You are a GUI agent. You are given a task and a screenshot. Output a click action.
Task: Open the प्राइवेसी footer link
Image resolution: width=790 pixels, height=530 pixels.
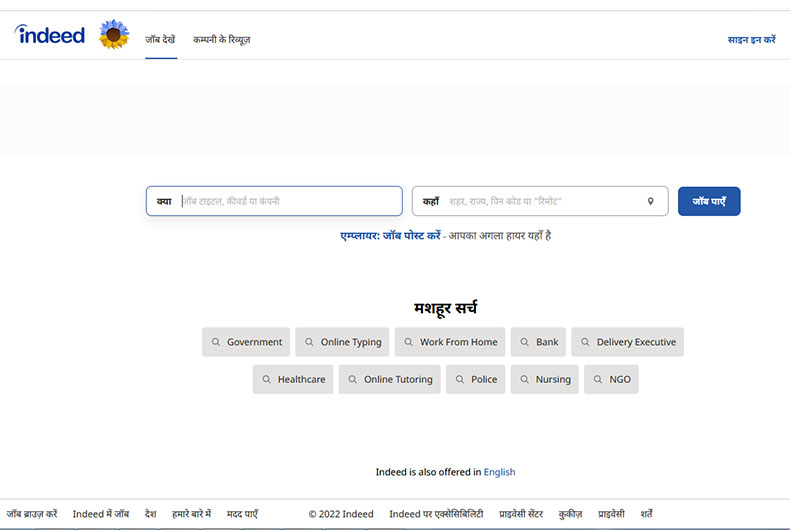coord(611,514)
